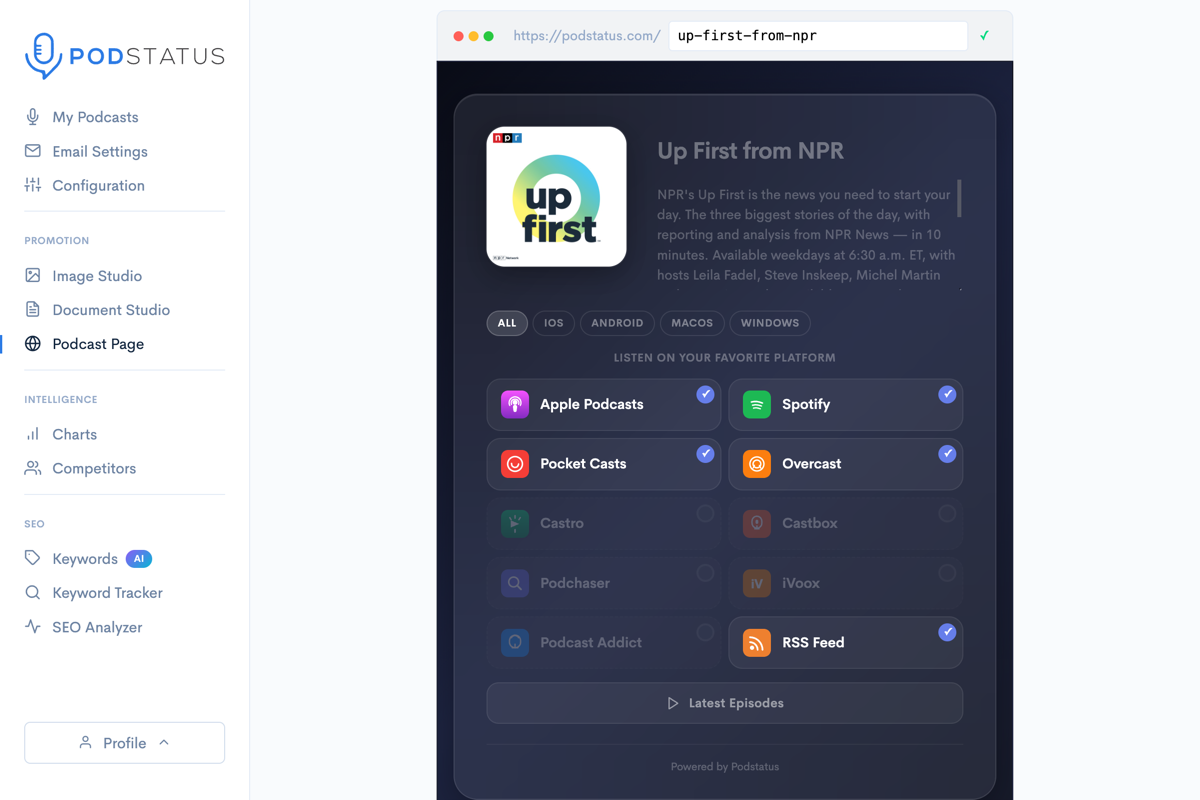Click the Keyword Tracker magnifier icon
This screenshot has width=1200, height=800.
point(33,593)
